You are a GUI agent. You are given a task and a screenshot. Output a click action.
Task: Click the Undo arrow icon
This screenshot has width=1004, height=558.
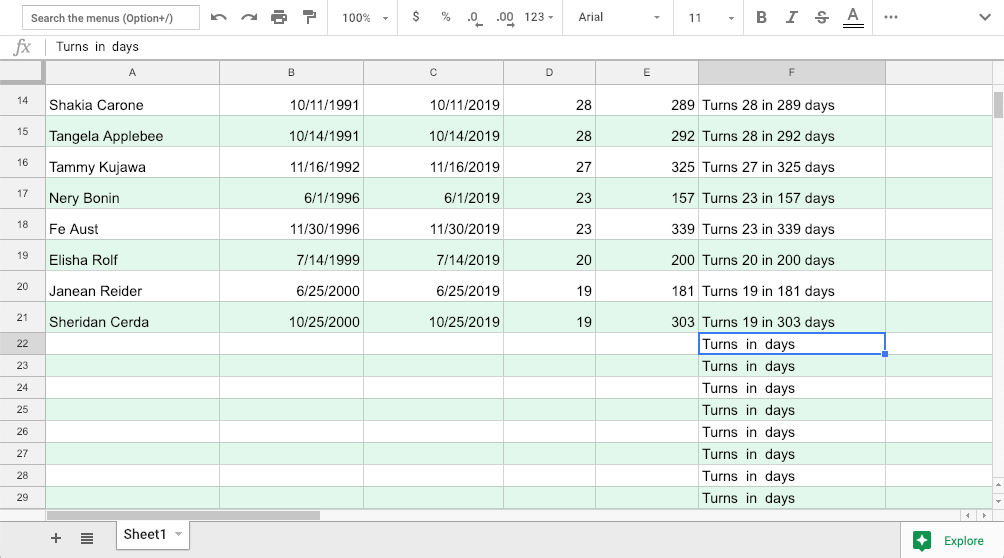219,18
